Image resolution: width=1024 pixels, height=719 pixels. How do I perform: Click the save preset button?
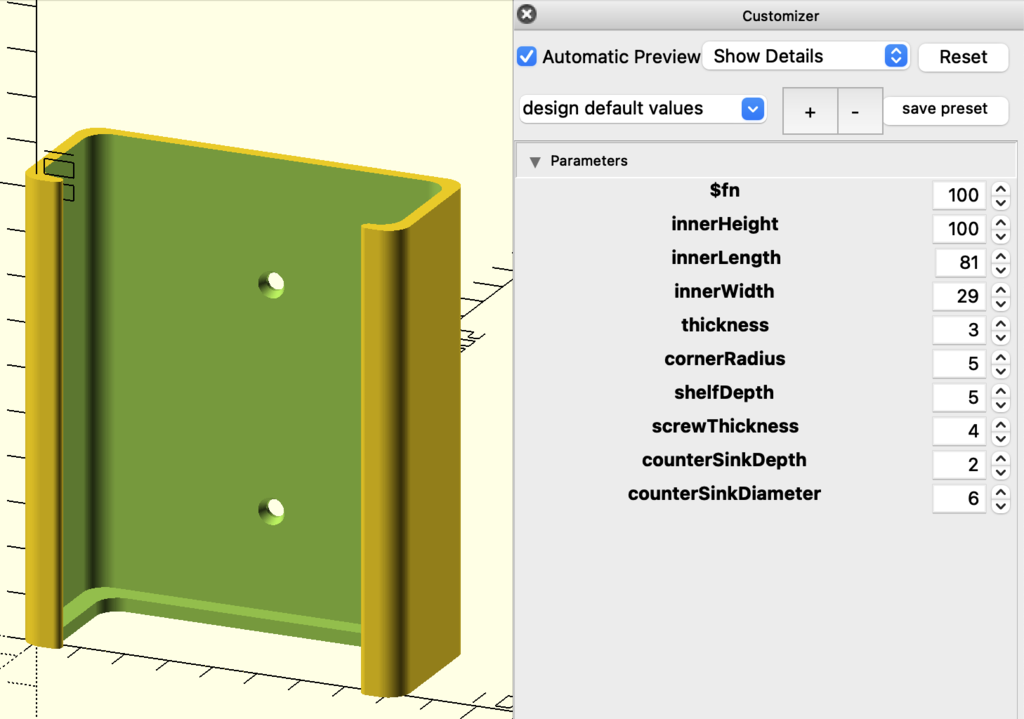(945, 109)
